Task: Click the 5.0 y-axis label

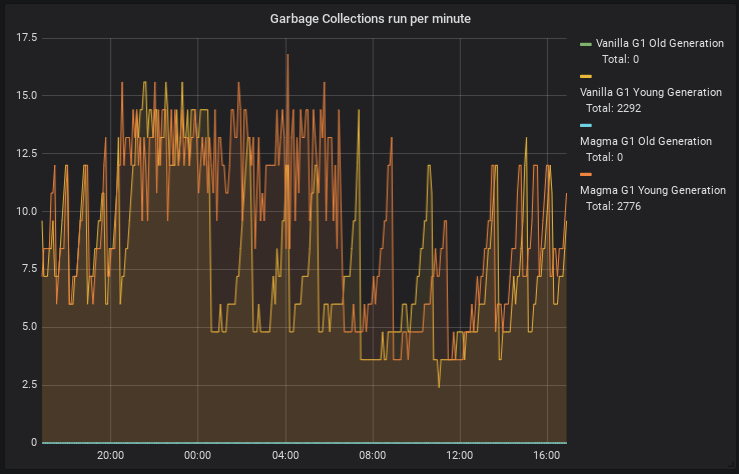Action: 29,327
